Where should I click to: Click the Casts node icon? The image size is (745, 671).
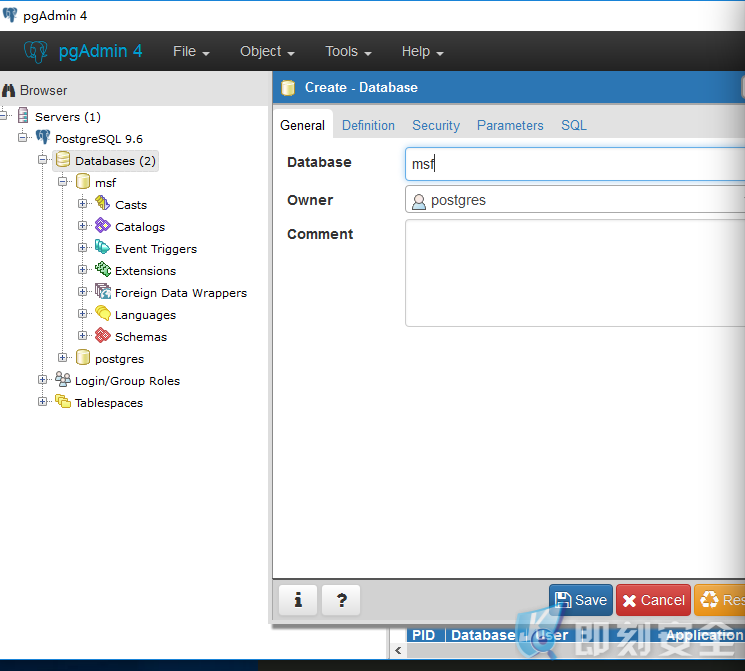coord(103,203)
